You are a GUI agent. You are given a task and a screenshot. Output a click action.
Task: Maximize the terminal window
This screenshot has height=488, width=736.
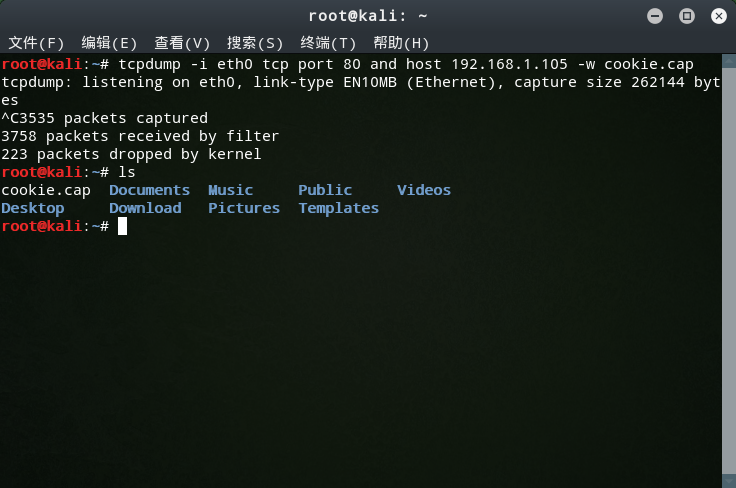(x=687, y=16)
